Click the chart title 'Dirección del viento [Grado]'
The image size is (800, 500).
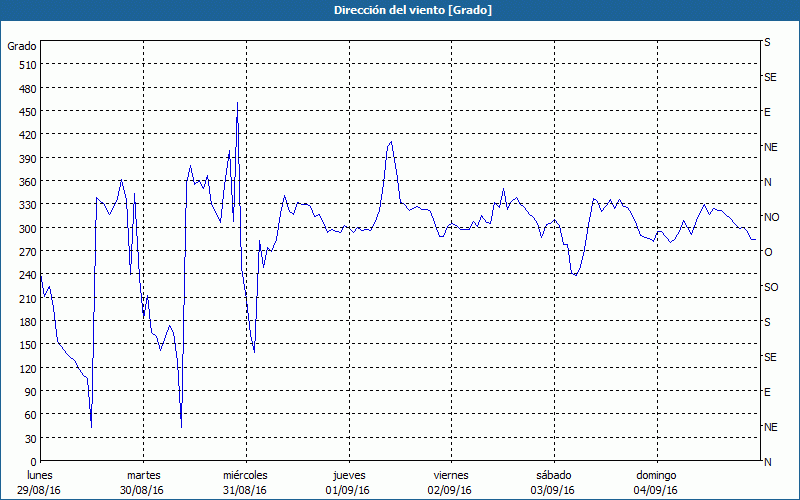pos(400,10)
